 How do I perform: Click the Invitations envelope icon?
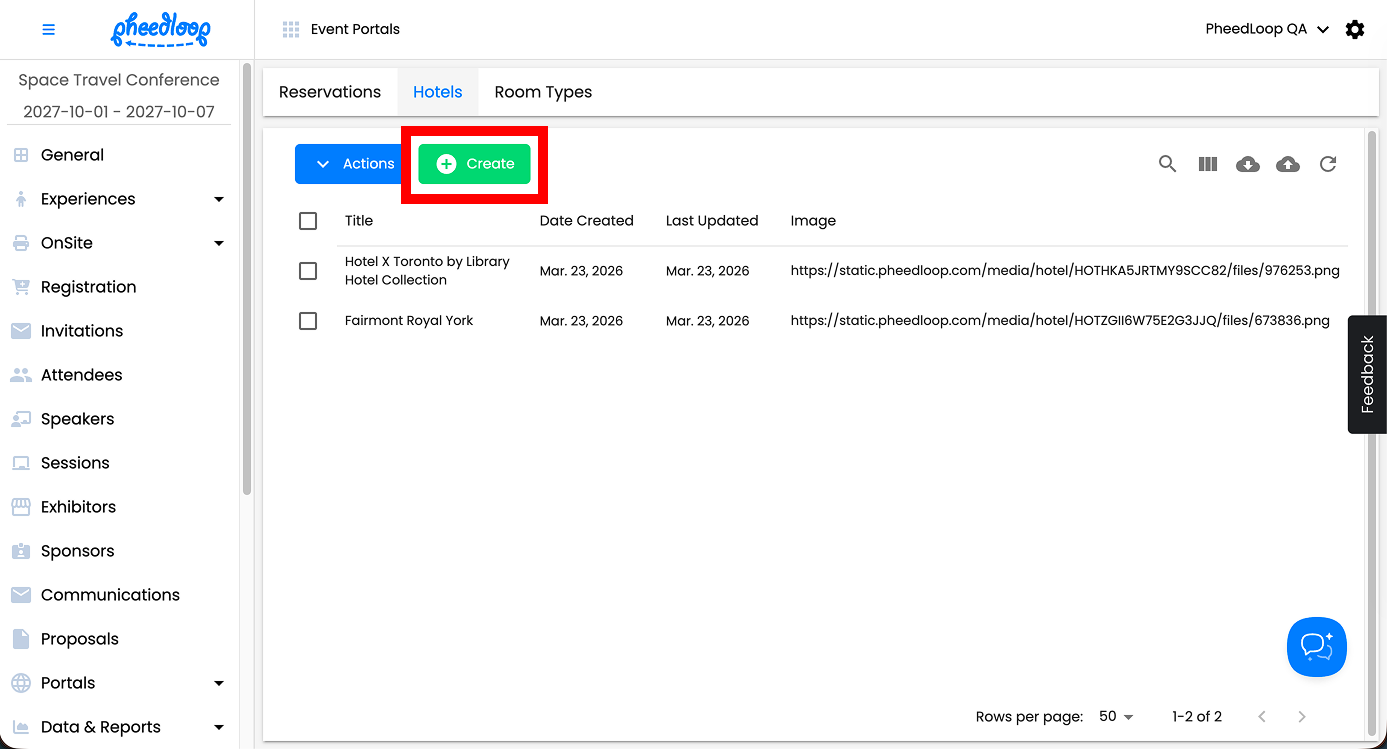point(20,331)
